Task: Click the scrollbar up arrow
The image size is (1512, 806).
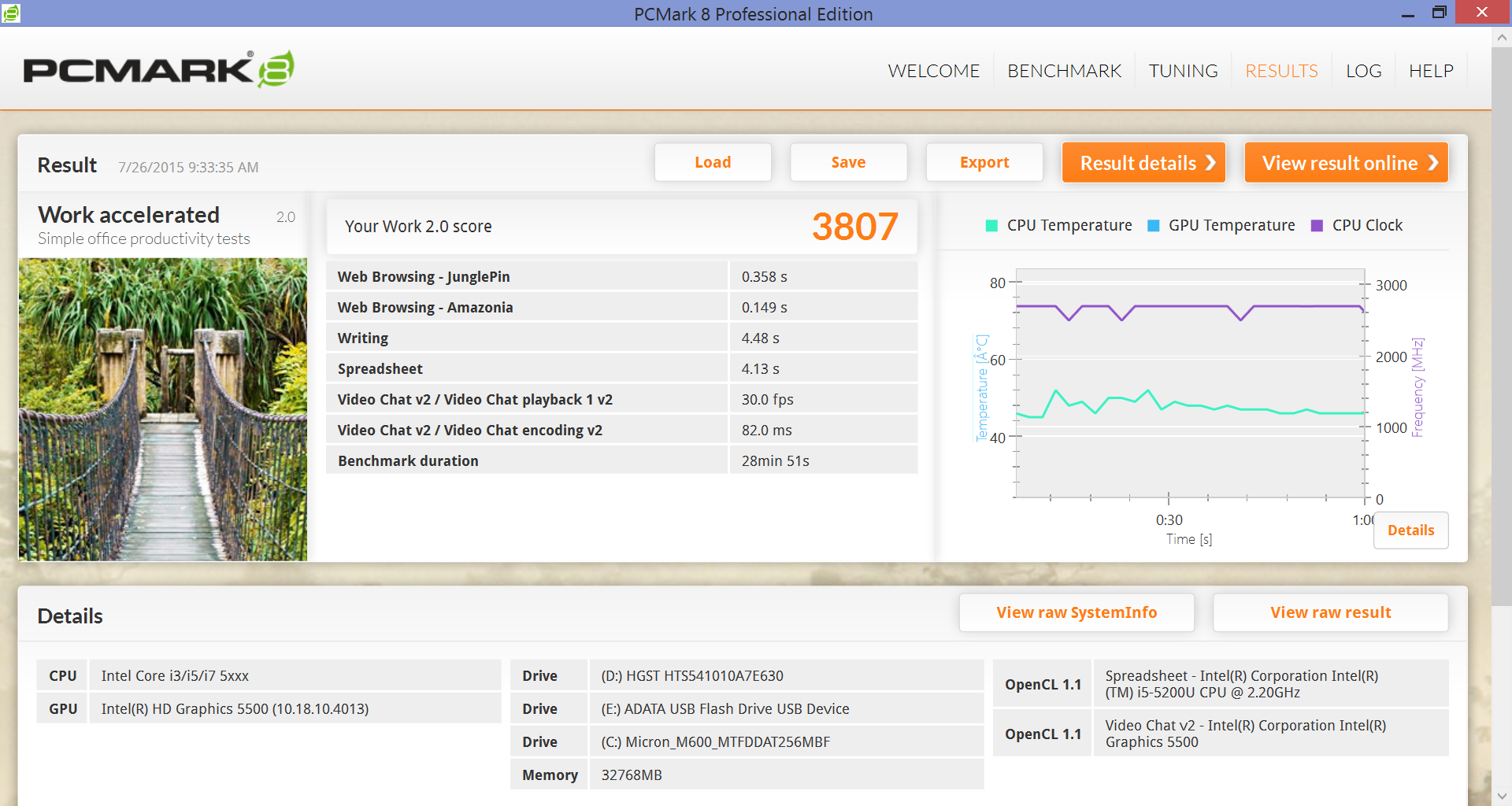Action: 1501,37
